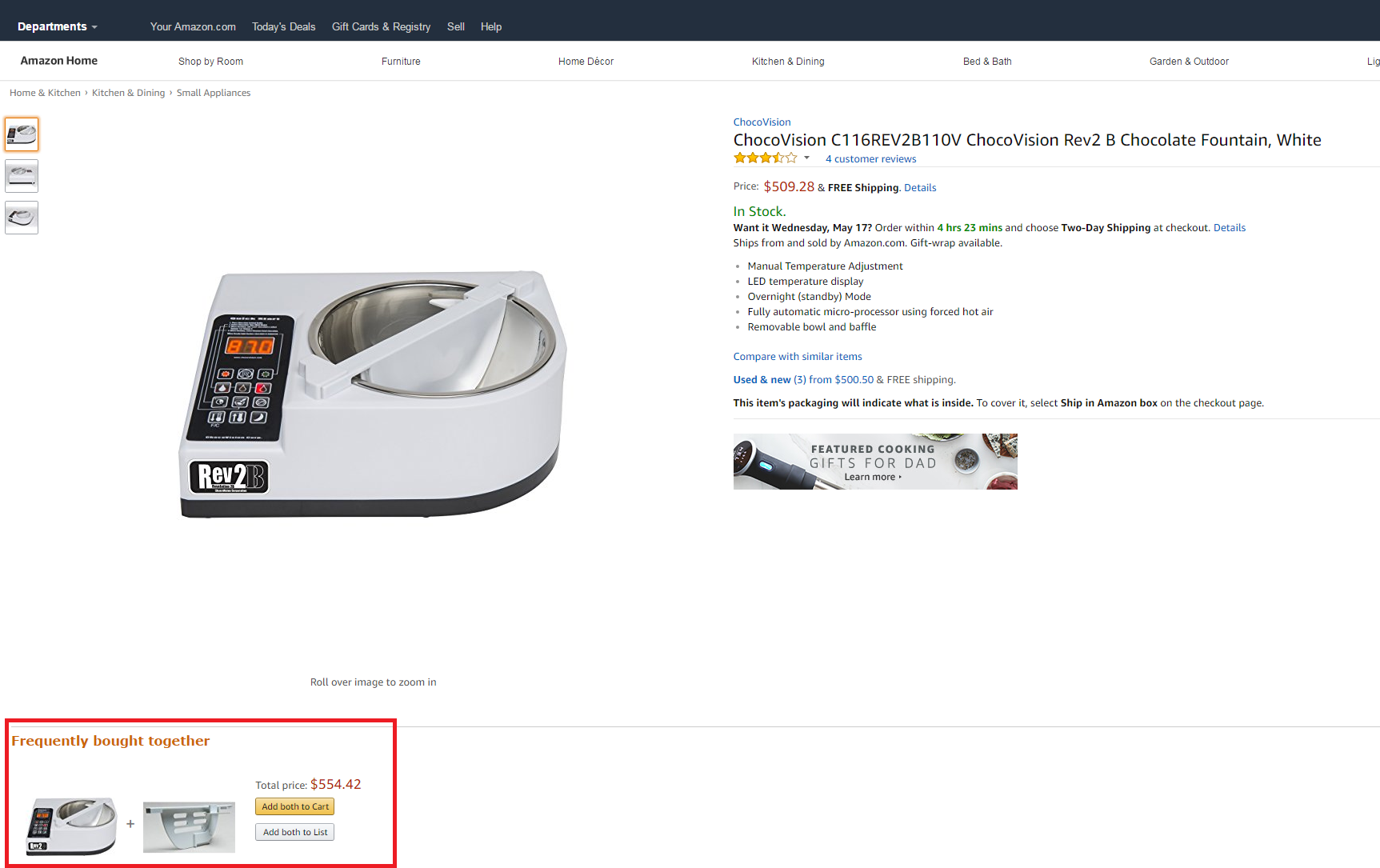Select the third product thumbnail image
Image resolution: width=1380 pixels, height=868 pixels.
coord(22,218)
